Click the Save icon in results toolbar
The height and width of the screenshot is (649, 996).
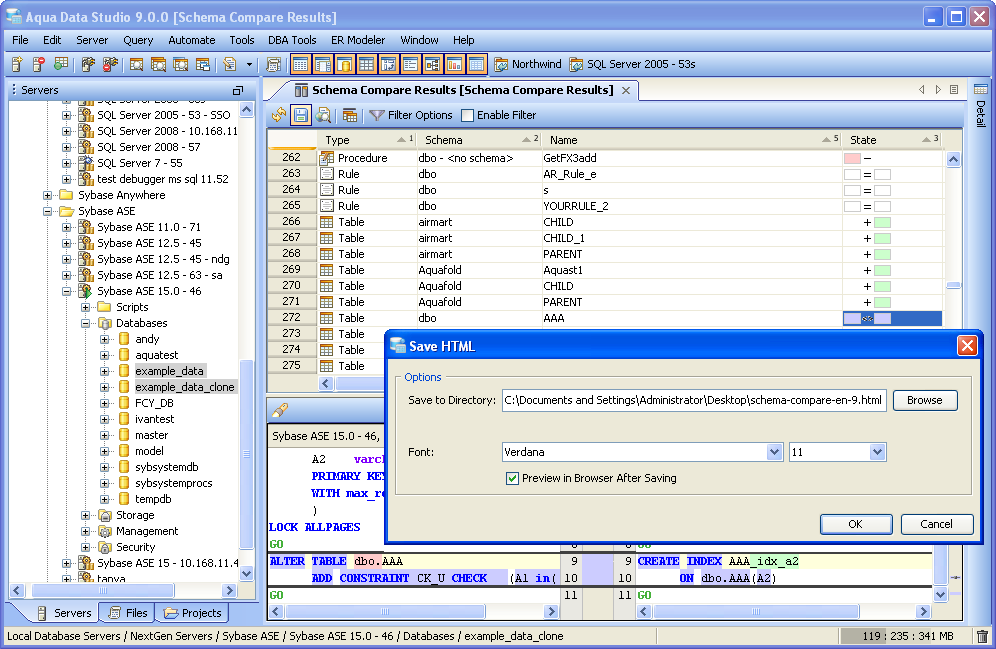coord(300,115)
